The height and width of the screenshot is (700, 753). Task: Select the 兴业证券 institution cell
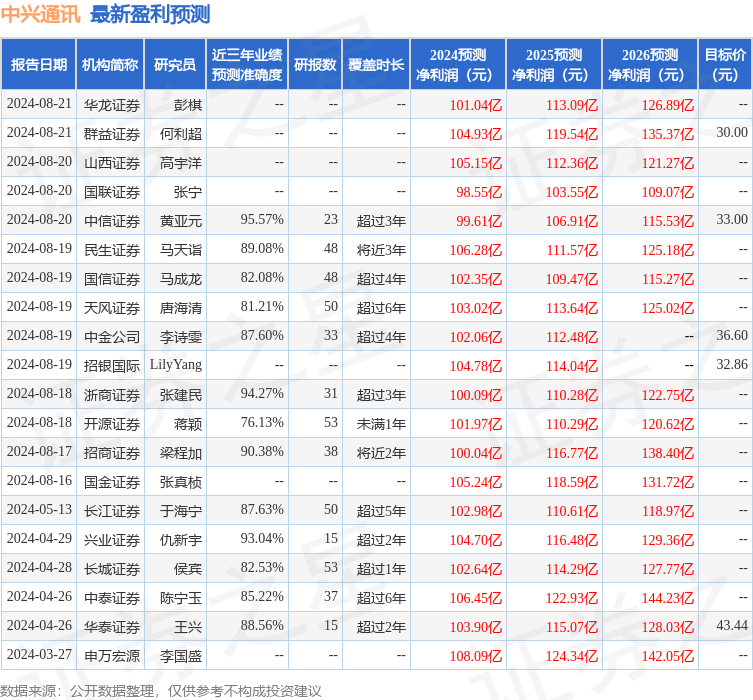(111, 540)
